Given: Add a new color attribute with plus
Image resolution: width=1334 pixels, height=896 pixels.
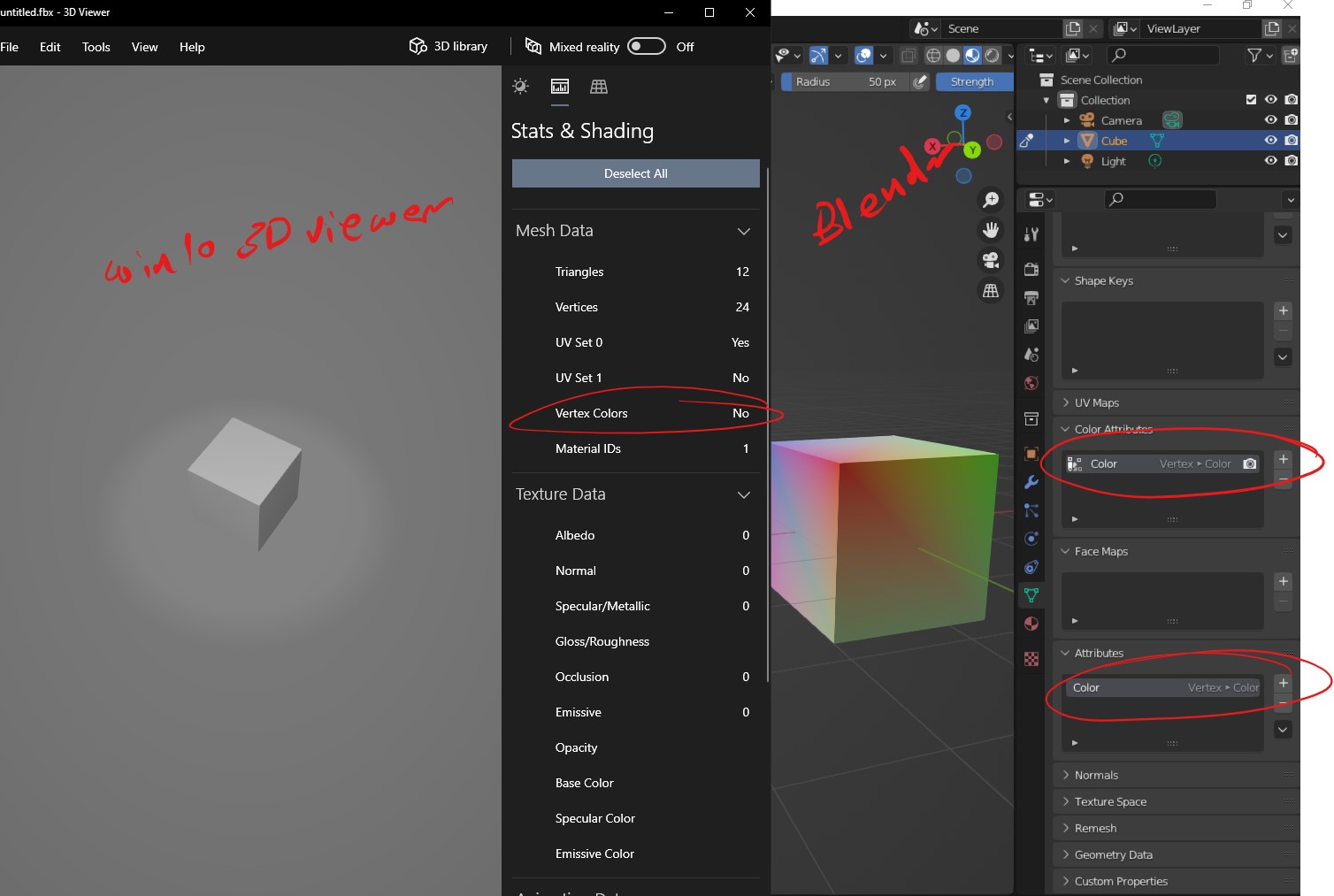Looking at the screenshot, I should click(x=1284, y=459).
